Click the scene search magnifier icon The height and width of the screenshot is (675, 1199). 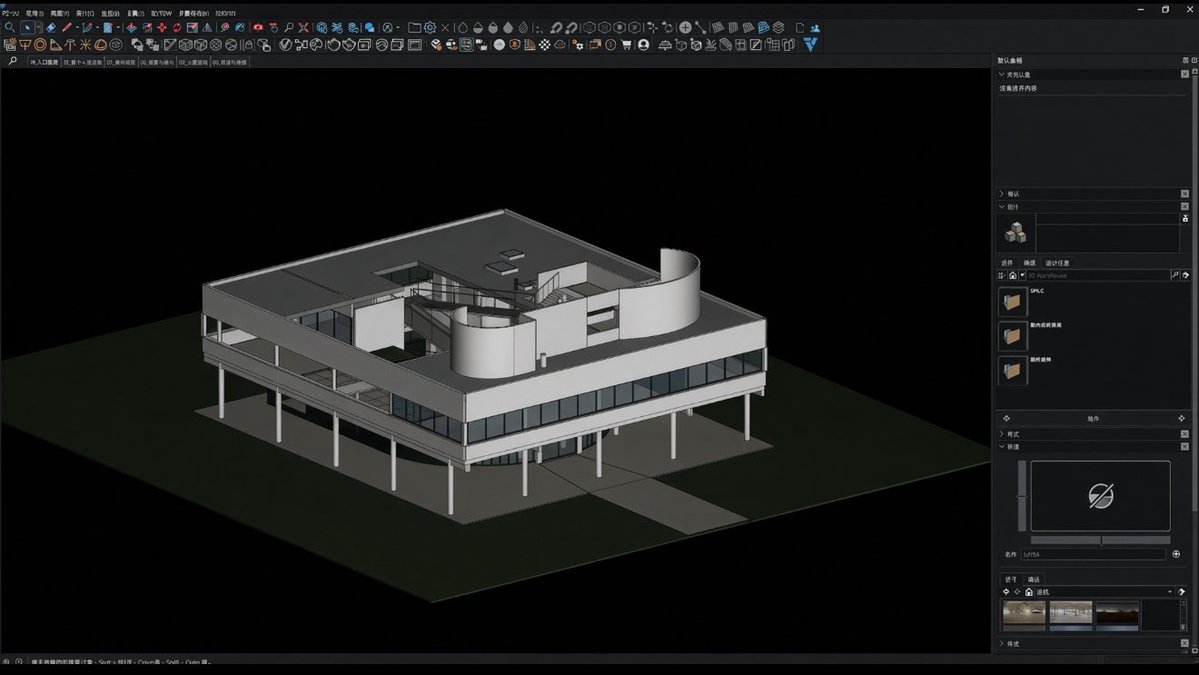coord(12,61)
